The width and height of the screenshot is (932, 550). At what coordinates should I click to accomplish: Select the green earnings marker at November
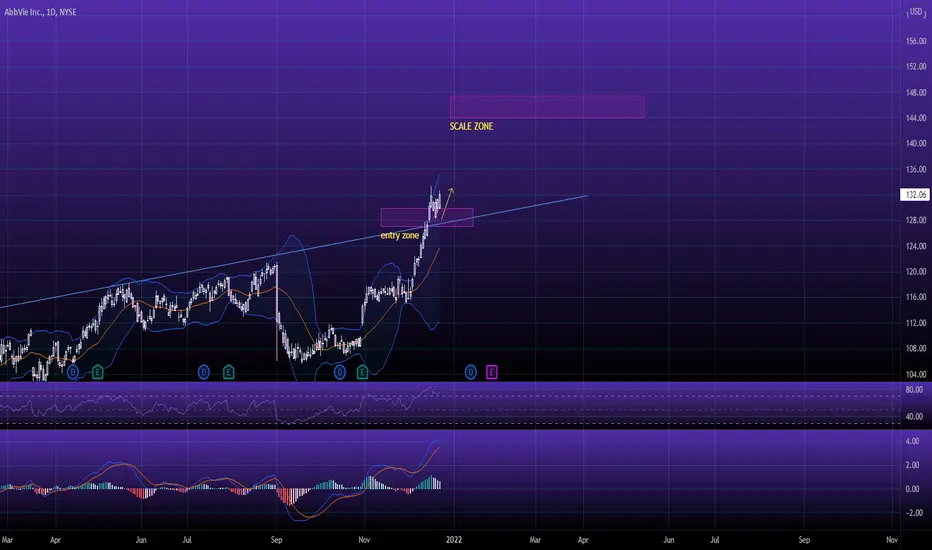pyautogui.click(x=362, y=372)
